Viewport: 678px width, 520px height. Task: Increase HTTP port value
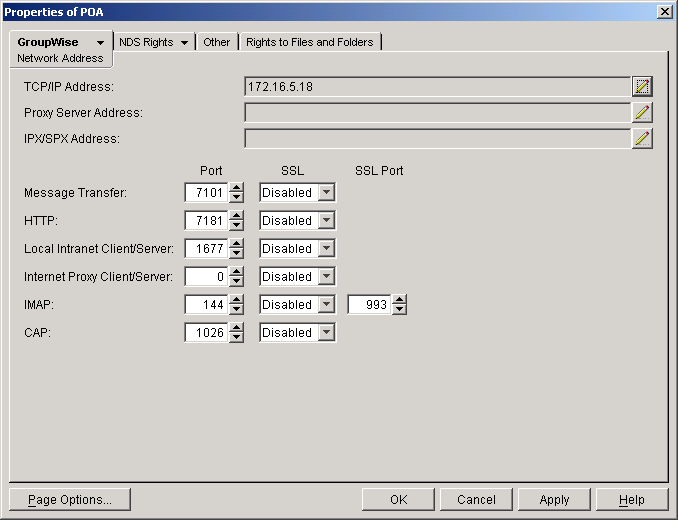pos(236,216)
